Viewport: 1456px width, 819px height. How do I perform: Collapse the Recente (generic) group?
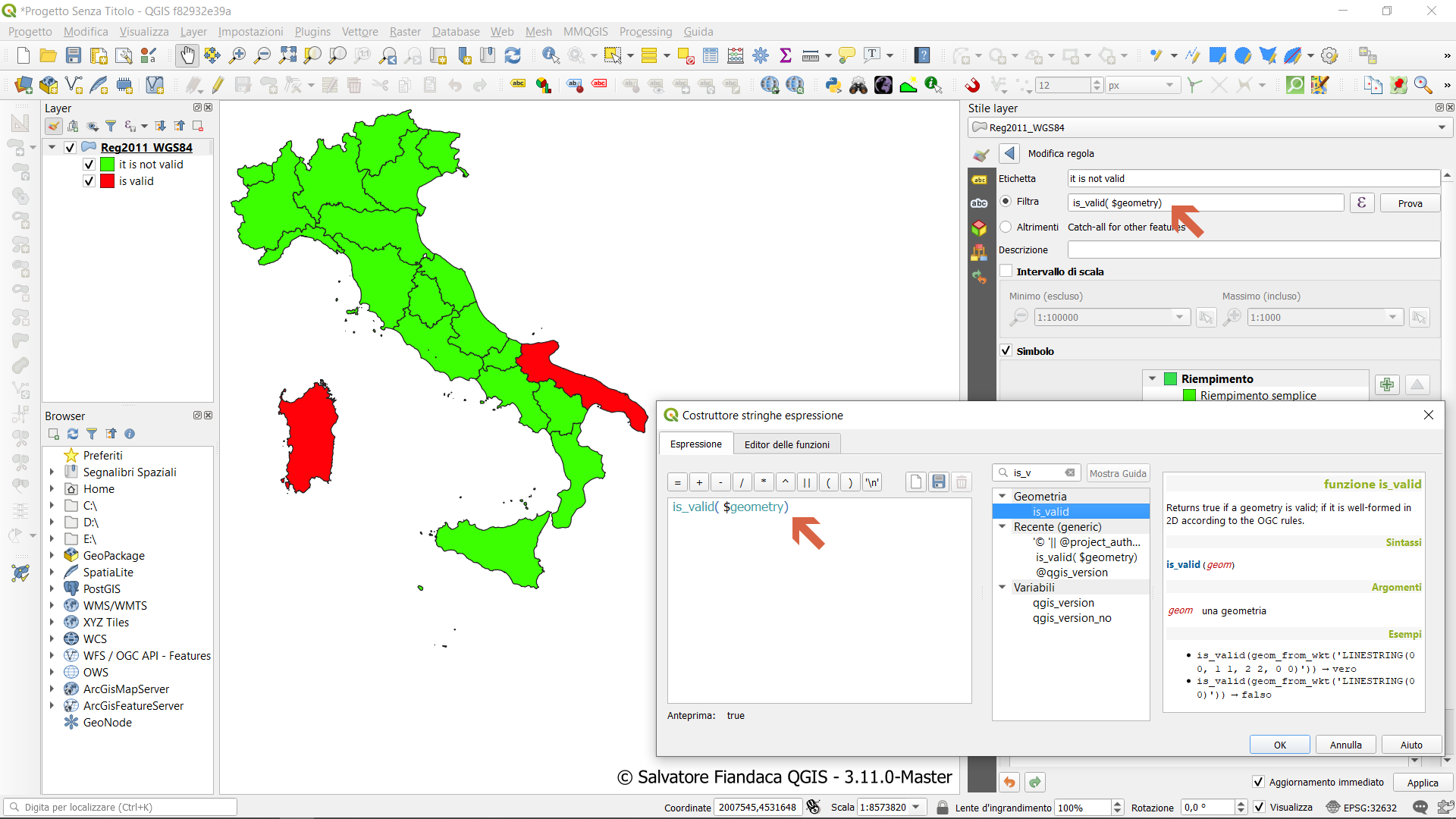click(1002, 526)
